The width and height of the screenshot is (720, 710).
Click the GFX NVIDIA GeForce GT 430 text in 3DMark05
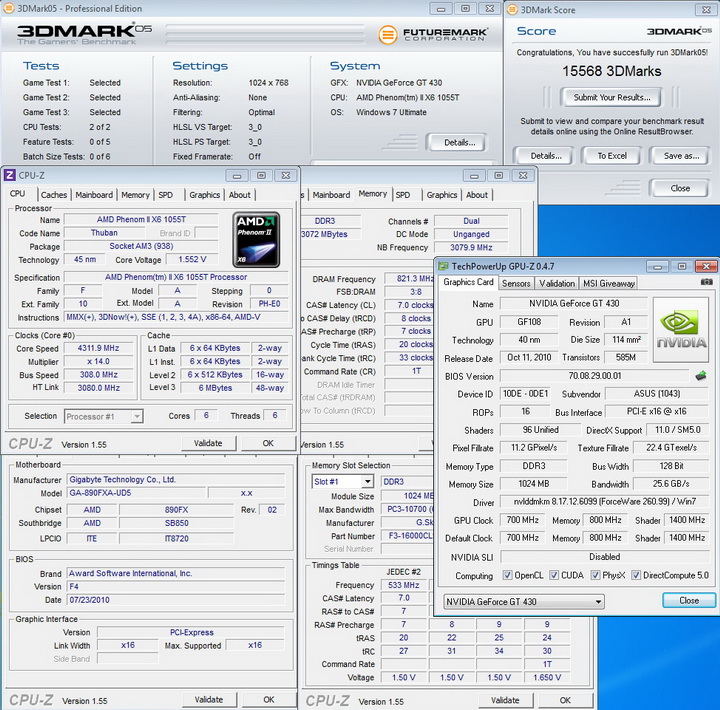399,83
